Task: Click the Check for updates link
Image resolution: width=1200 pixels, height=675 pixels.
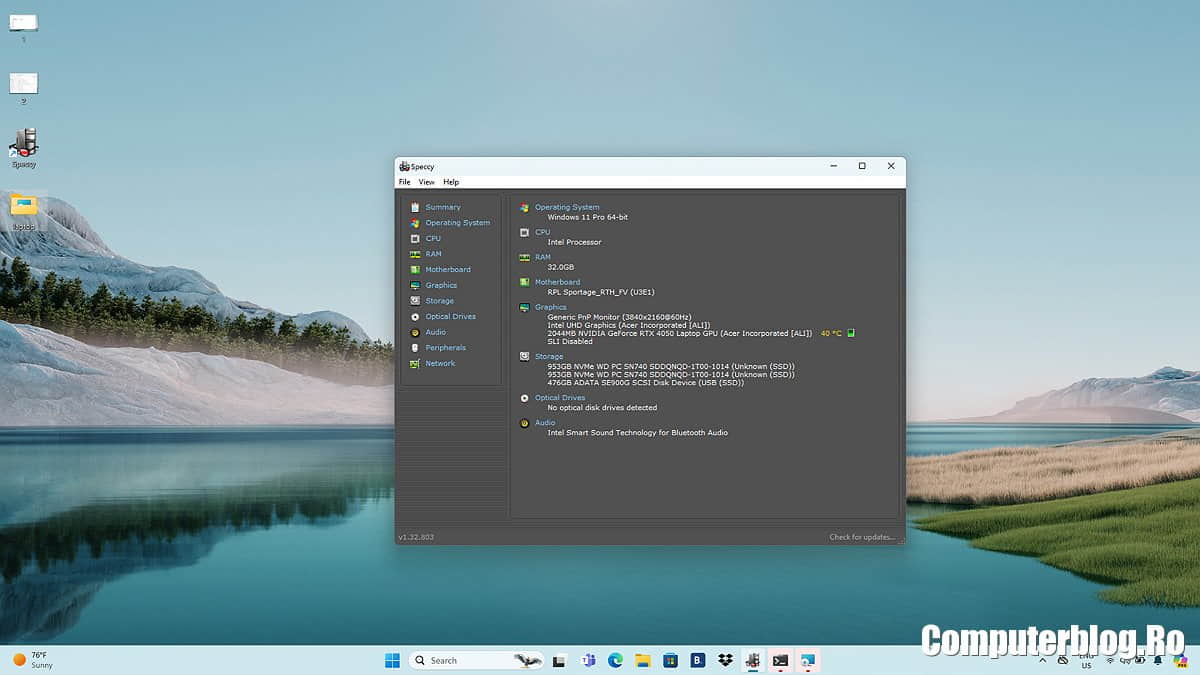Action: tap(862, 537)
